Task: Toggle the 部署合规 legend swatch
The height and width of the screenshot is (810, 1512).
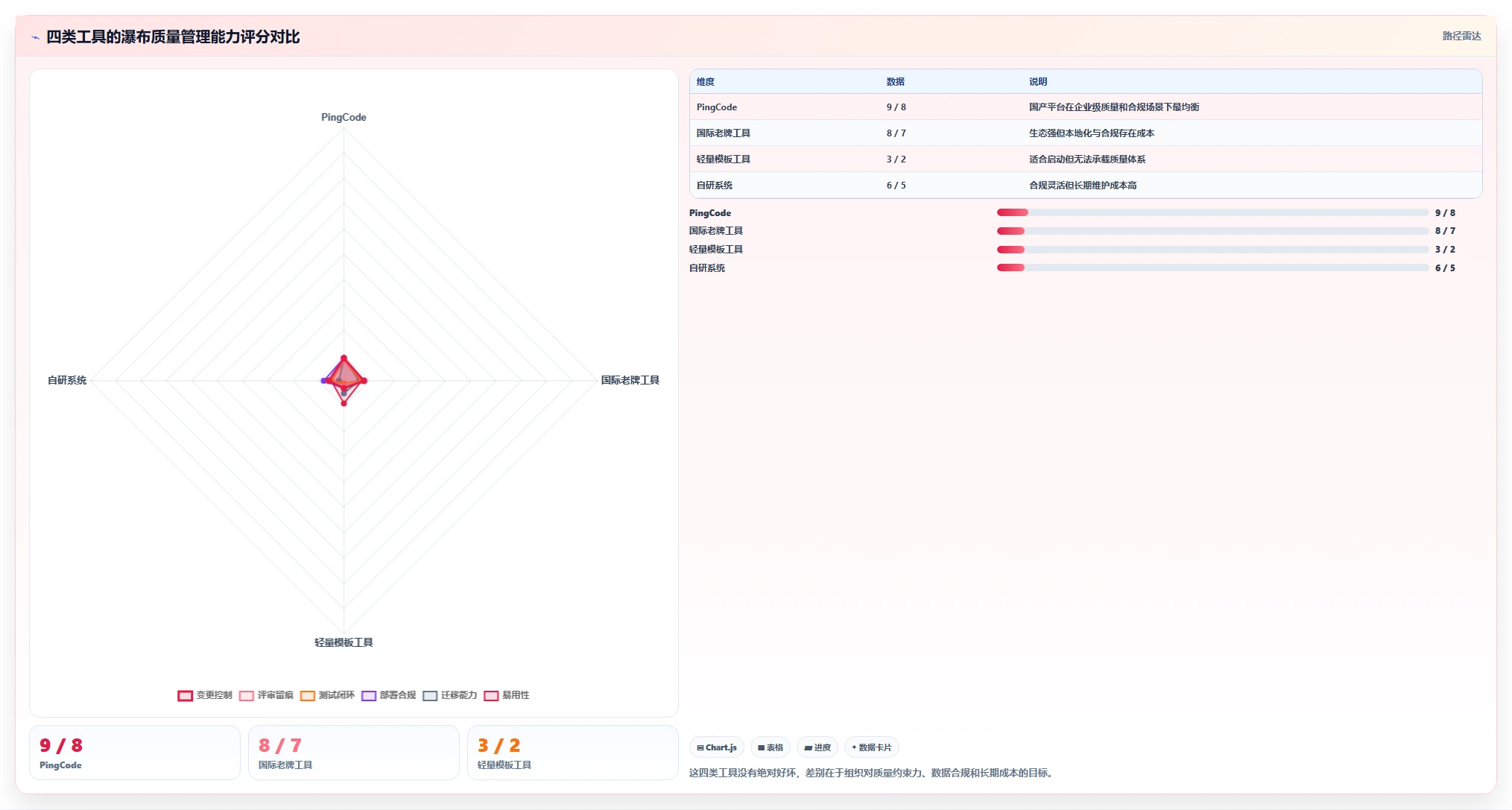Action: point(369,695)
